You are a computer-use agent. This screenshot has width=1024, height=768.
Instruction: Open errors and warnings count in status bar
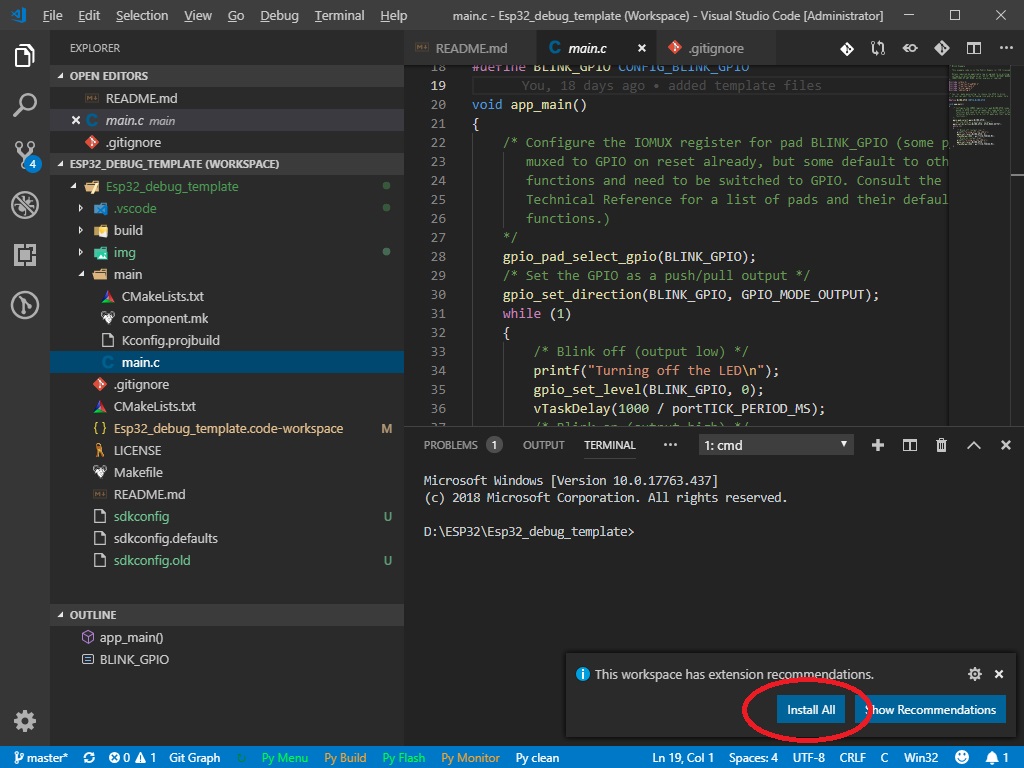coord(132,758)
